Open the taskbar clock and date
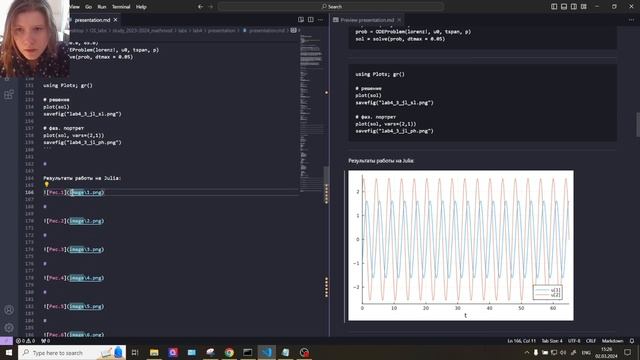Viewport: 640px width, 360px height. click(607, 352)
